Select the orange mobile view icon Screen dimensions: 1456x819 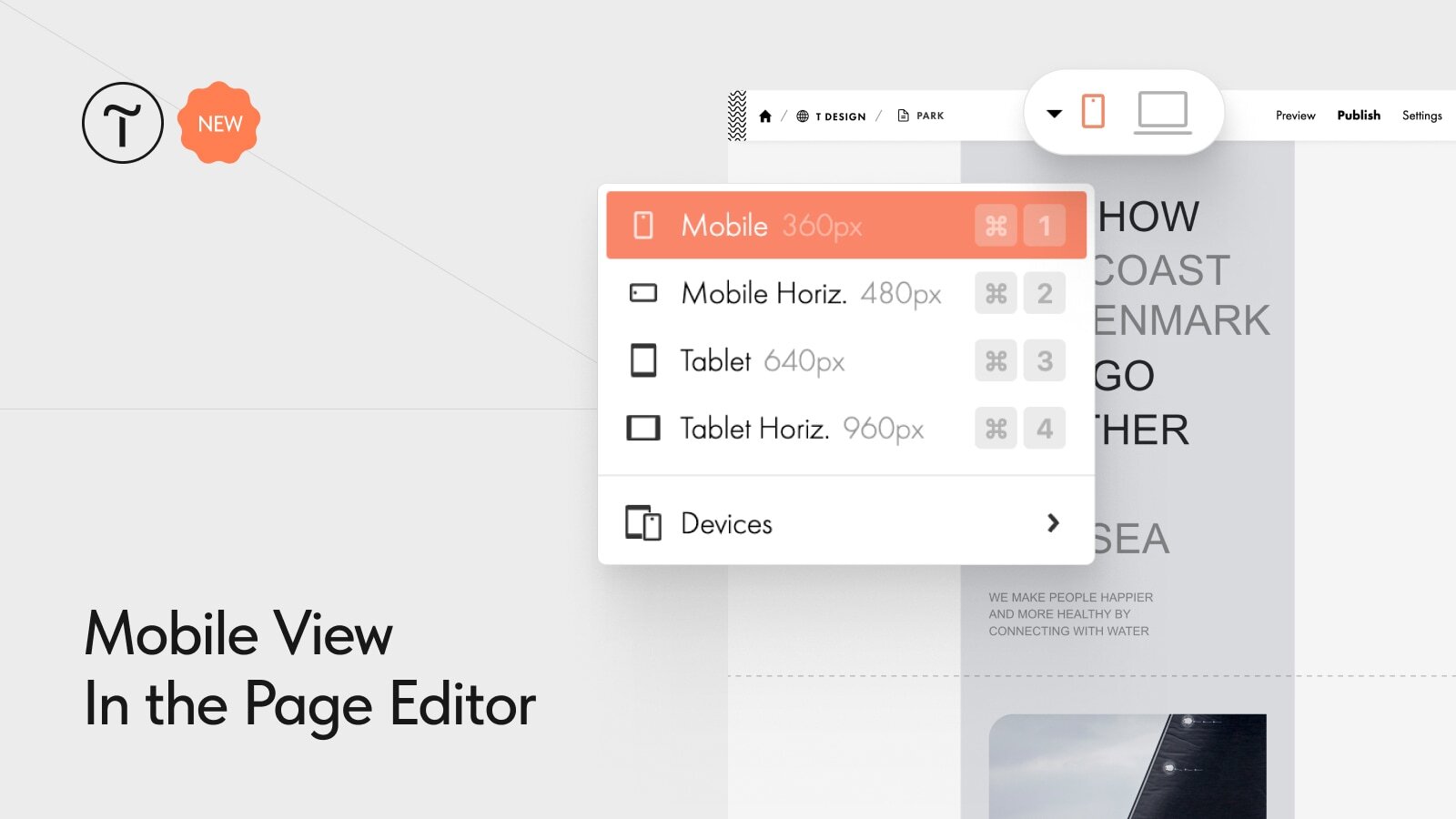pos(1093,111)
